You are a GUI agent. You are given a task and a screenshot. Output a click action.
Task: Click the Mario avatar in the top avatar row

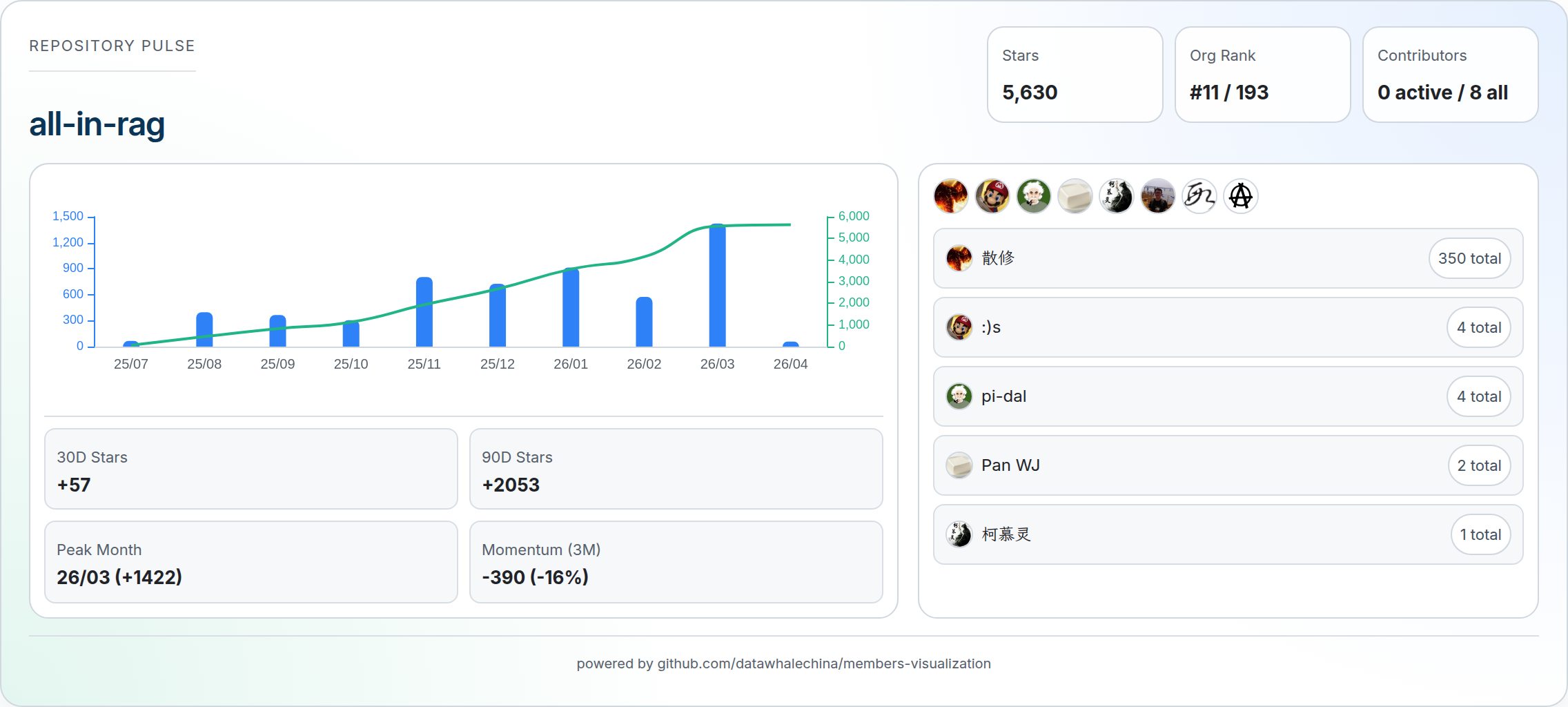tap(992, 196)
